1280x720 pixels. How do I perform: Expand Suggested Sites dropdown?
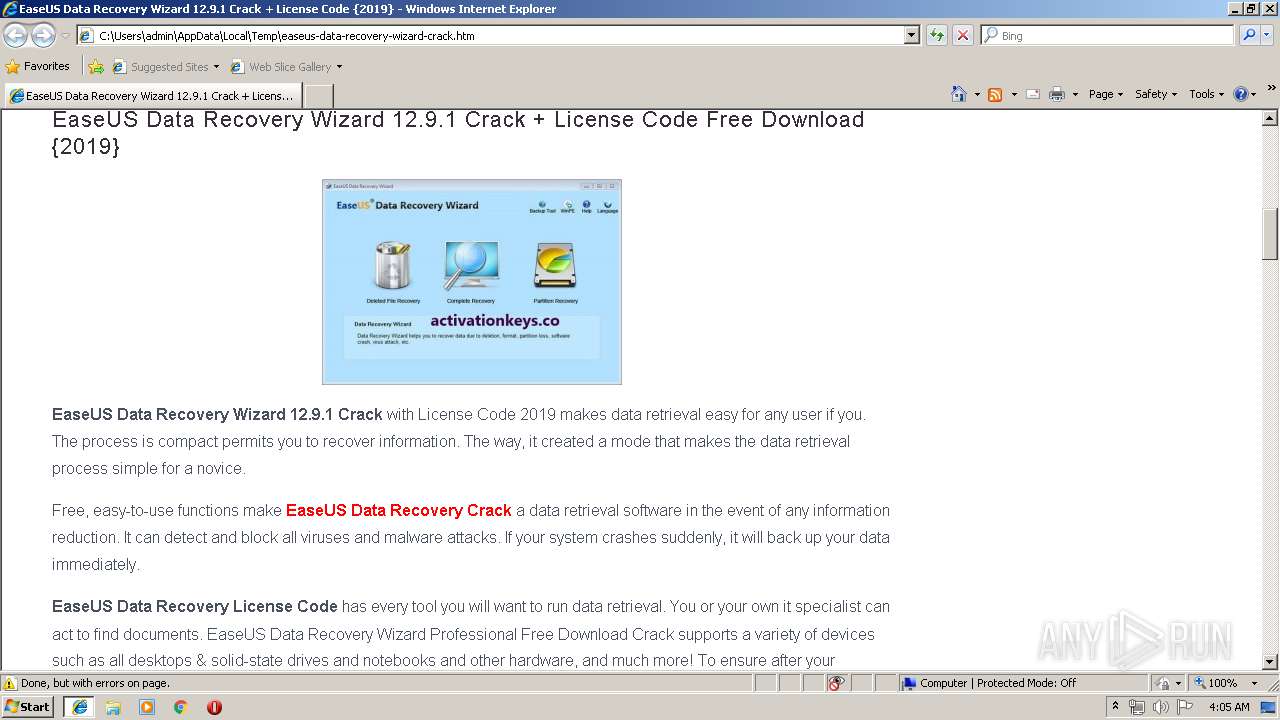(x=216, y=67)
